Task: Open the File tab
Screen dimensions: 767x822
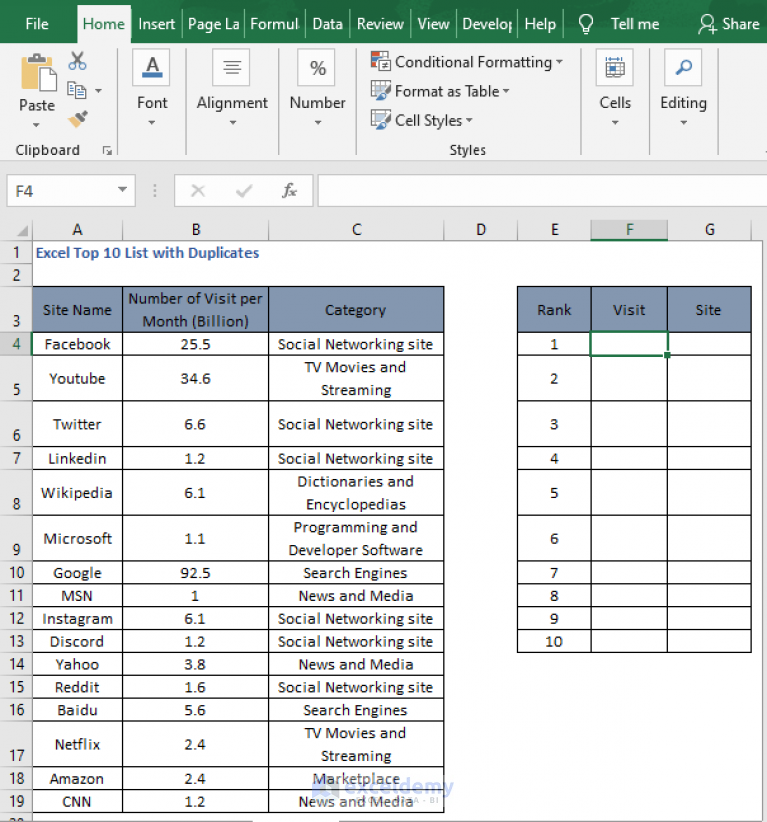Action: [x=37, y=24]
